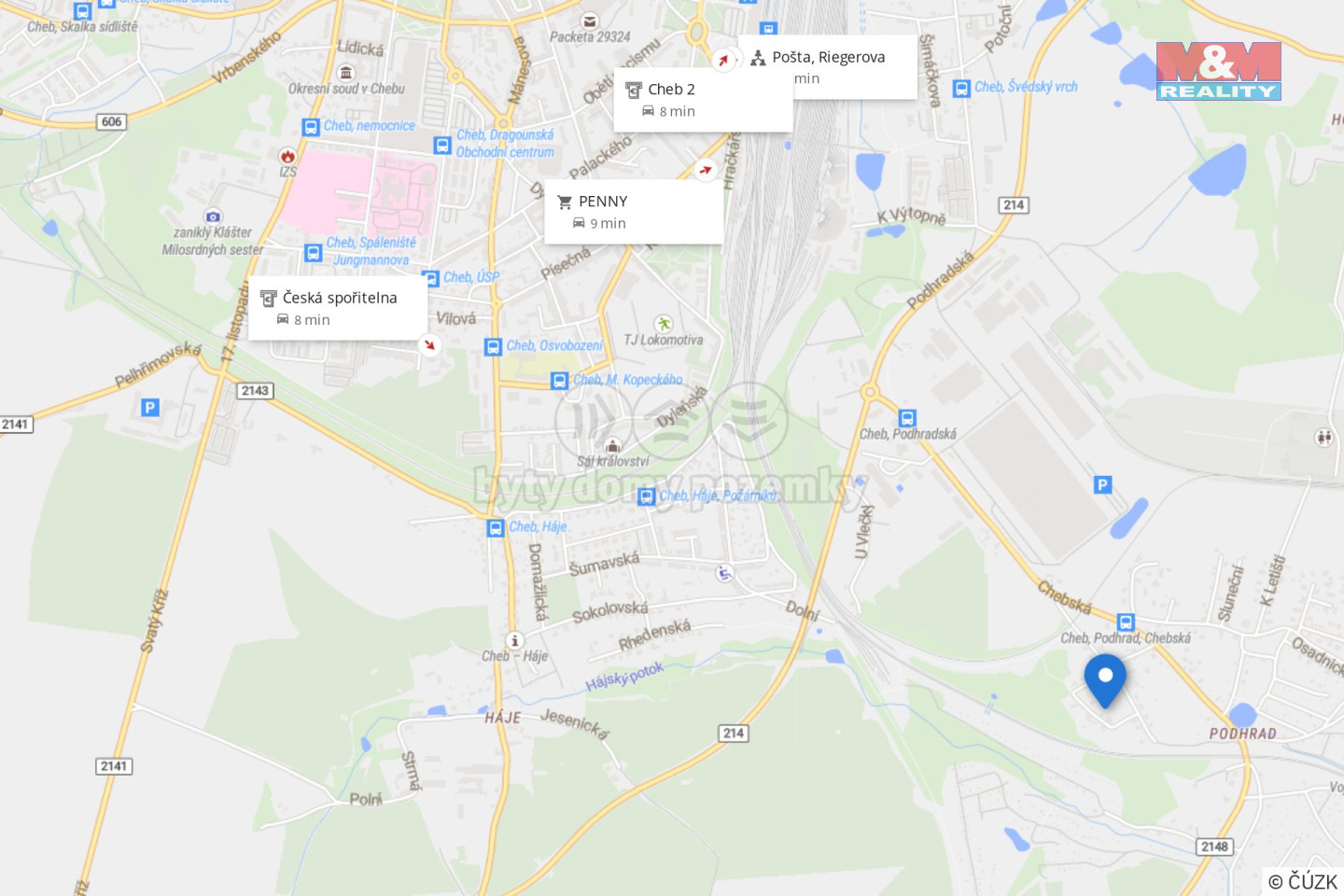Click the Cheb, Háje bus stop icon
Screen dimensions: 1344x896
pyautogui.click(x=496, y=528)
